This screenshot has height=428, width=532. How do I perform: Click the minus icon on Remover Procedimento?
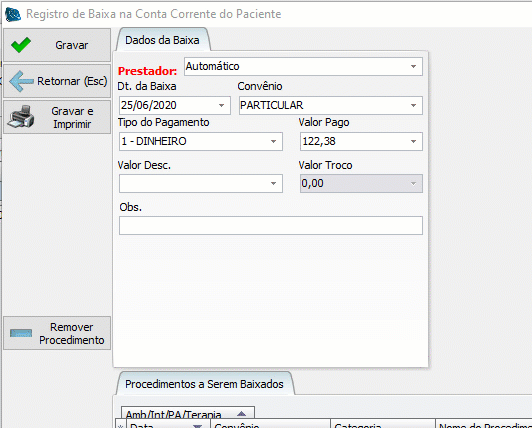pyautogui.click(x=21, y=333)
